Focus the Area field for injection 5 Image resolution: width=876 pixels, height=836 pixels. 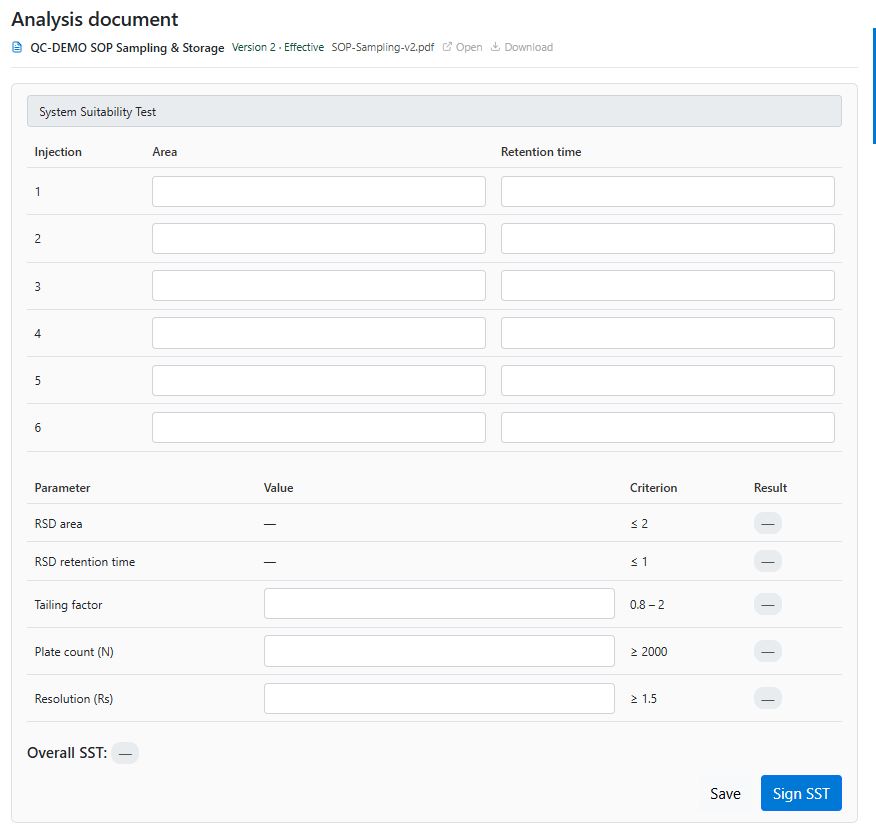click(319, 381)
